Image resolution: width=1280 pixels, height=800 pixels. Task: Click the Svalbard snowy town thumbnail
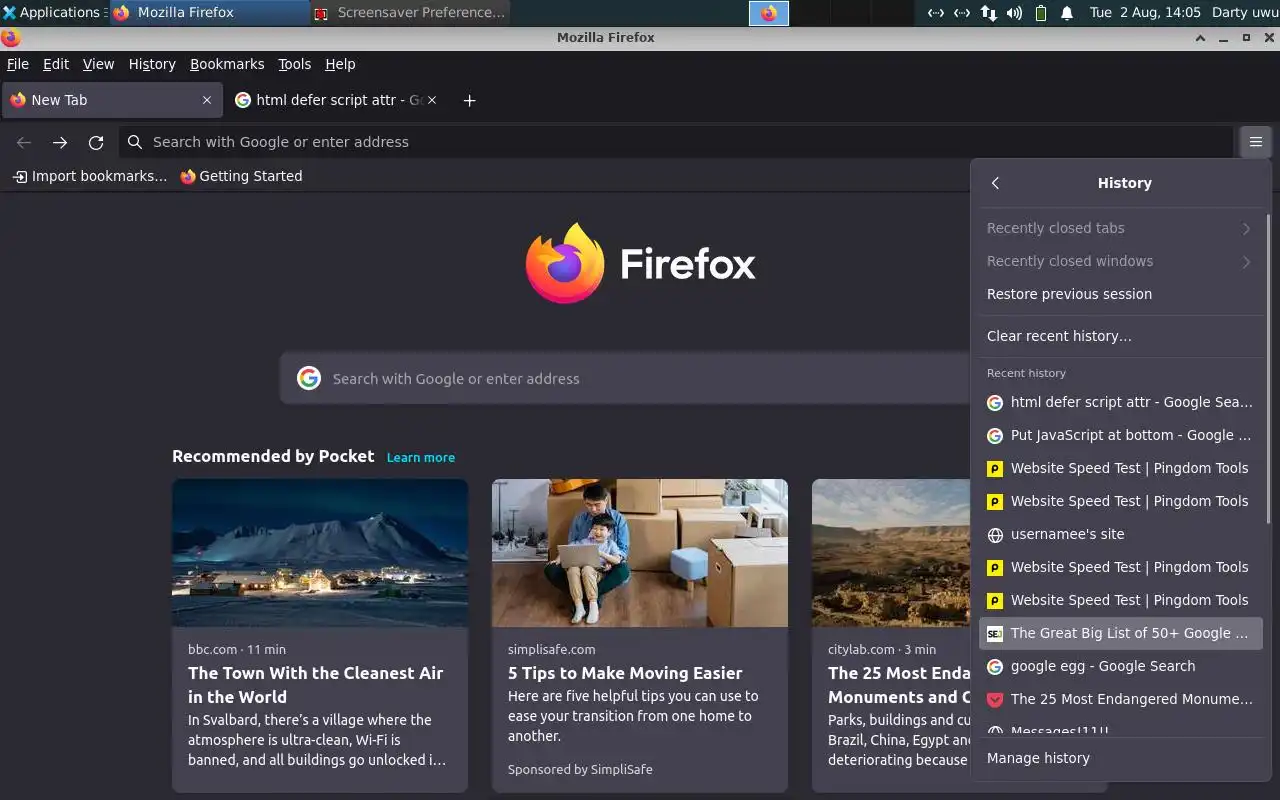[x=320, y=553]
